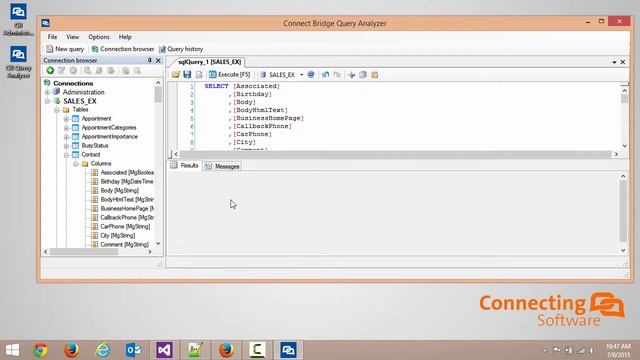Expand the Administration node

tap(47, 92)
